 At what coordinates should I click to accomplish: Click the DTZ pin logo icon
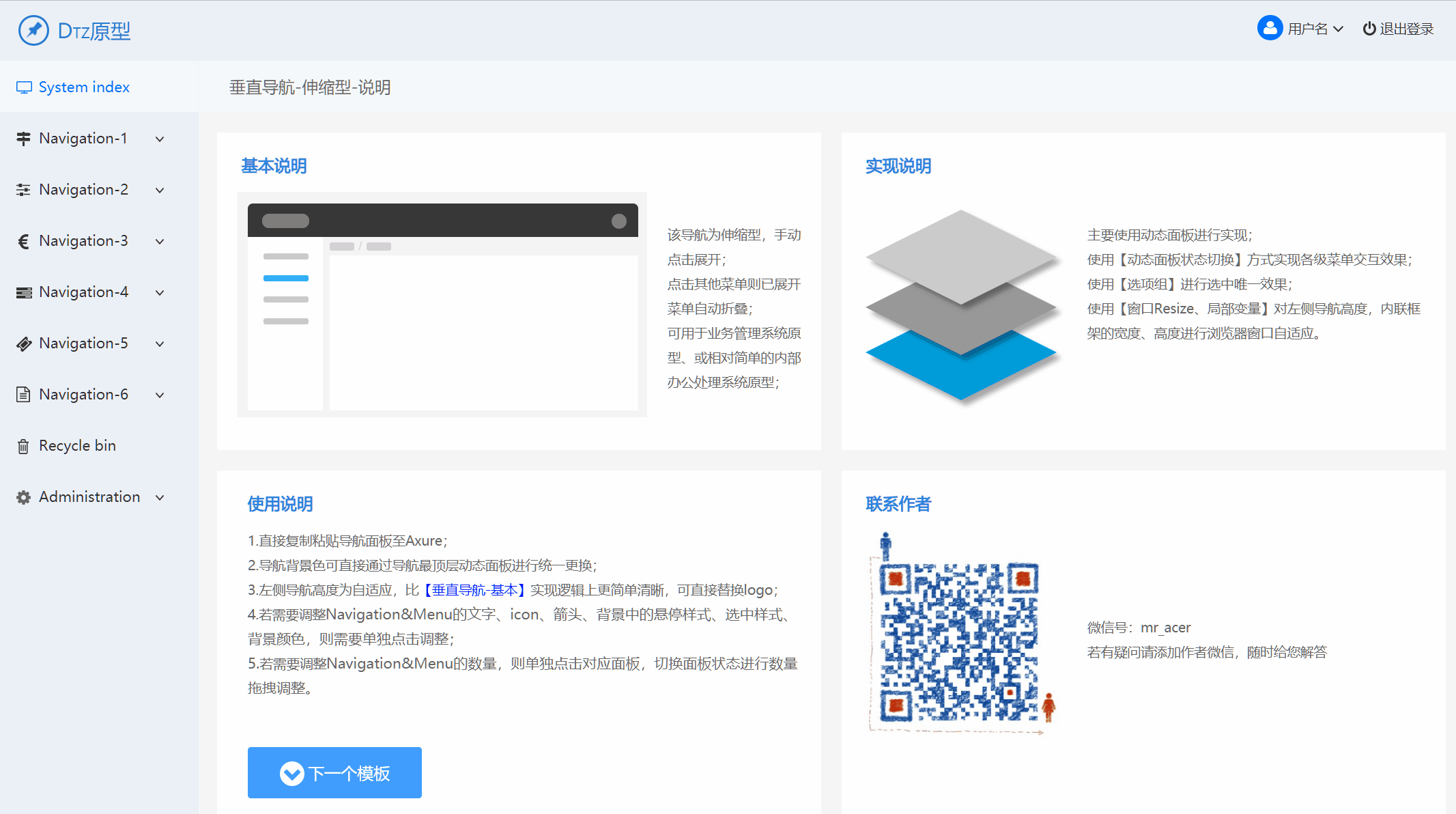click(33, 30)
